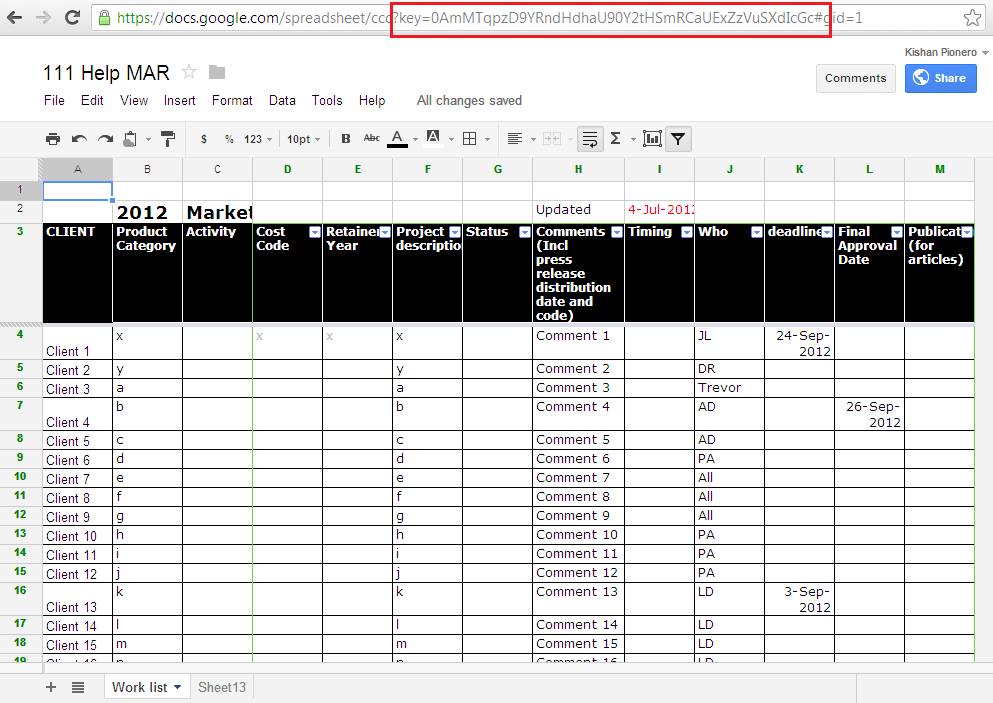Click the Print icon
The height and width of the screenshot is (703, 993).
(x=53, y=139)
